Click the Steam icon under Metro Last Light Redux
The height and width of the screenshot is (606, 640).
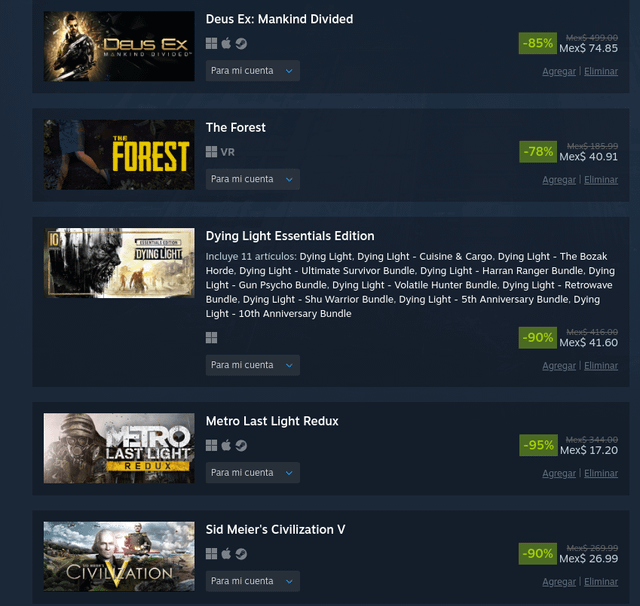(x=241, y=446)
